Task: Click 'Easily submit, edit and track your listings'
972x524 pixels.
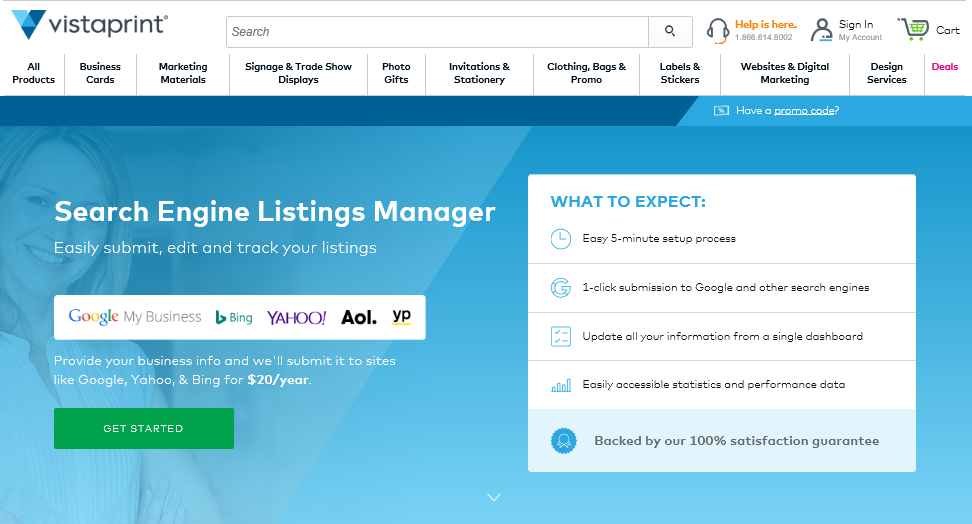Action: 215,247
